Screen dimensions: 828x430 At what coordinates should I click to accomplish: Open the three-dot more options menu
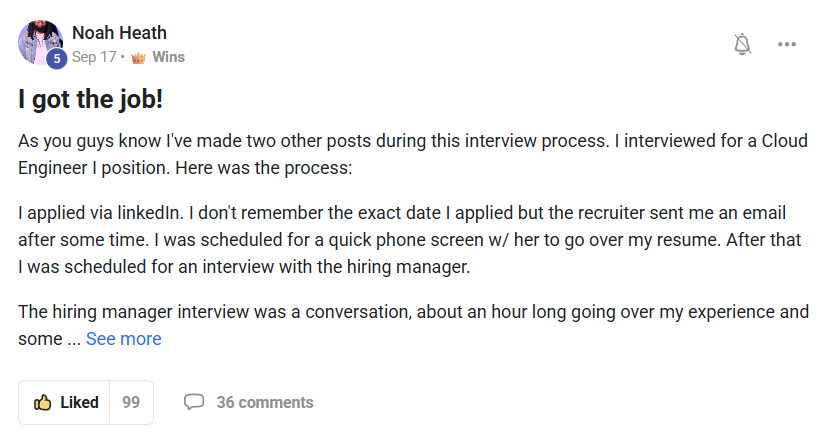coord(787,44)
